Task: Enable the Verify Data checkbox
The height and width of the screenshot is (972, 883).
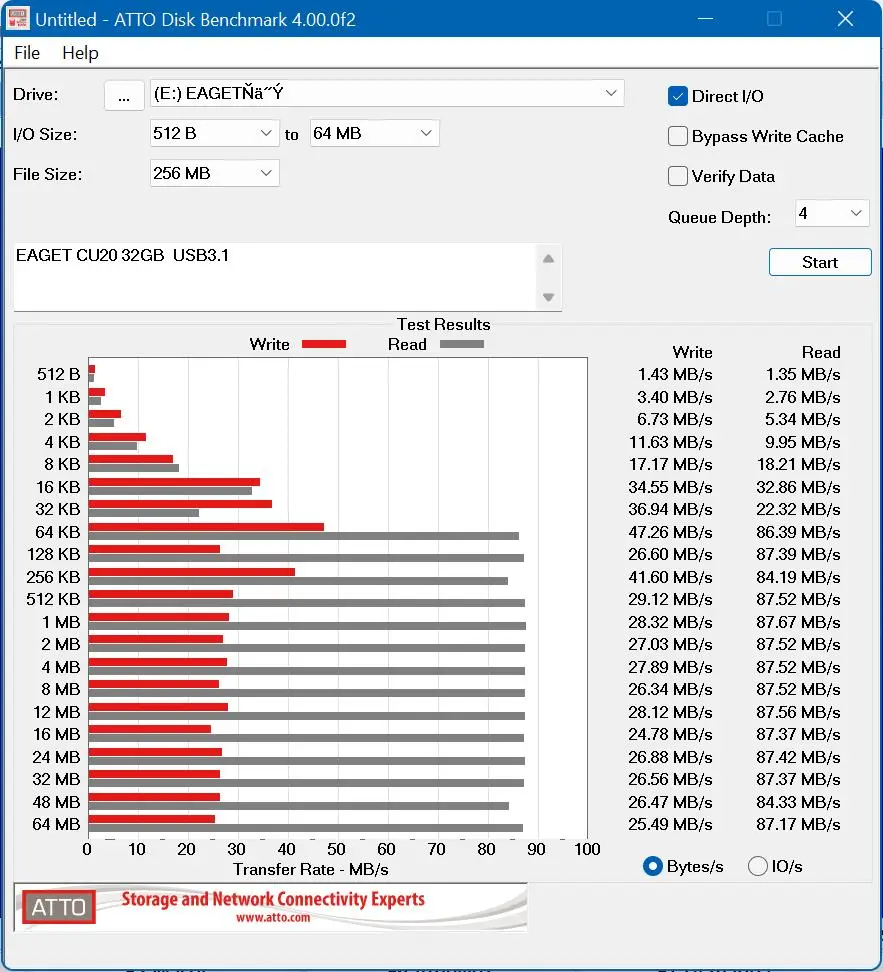Action: point(677,176)
